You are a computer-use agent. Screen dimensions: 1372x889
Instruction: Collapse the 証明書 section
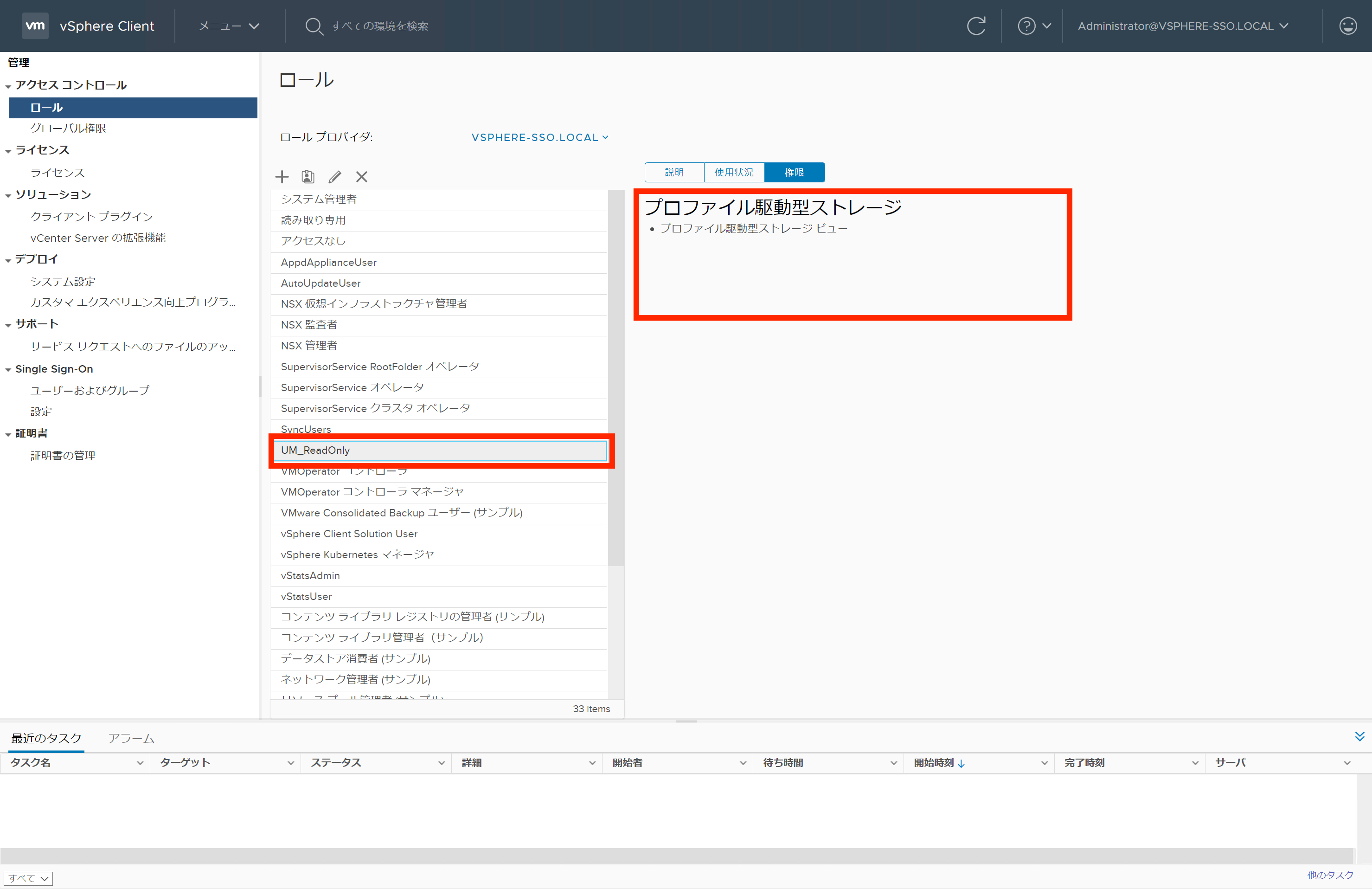pyautogui.click(x=8, y=435)
